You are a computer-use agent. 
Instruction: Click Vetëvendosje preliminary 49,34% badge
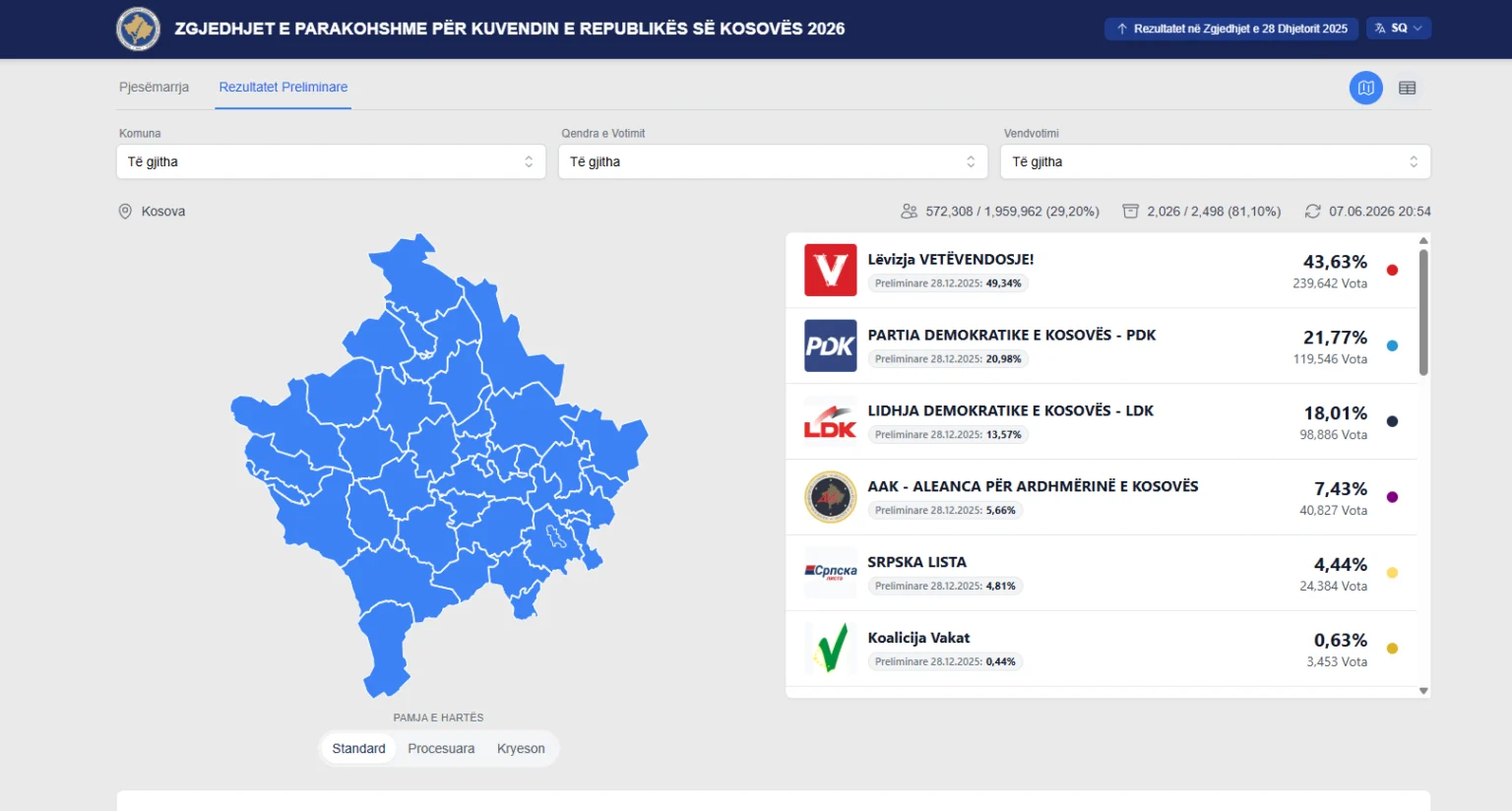pyautogui.click(x=948, y=283)
